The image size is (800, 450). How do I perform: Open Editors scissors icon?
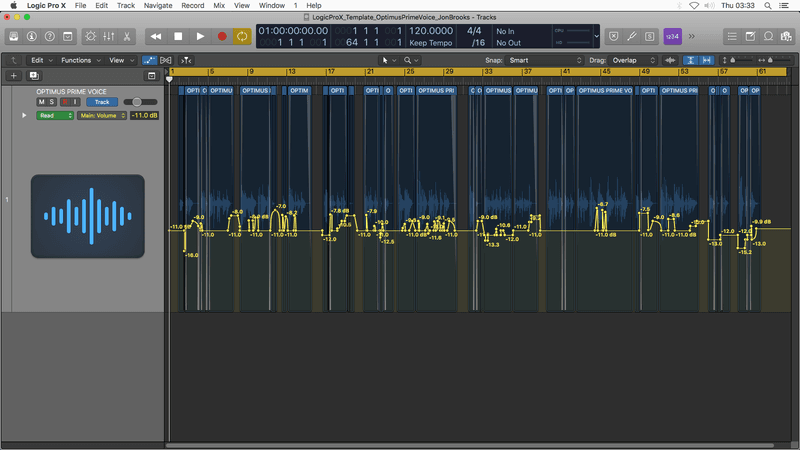tap(127, 36)
